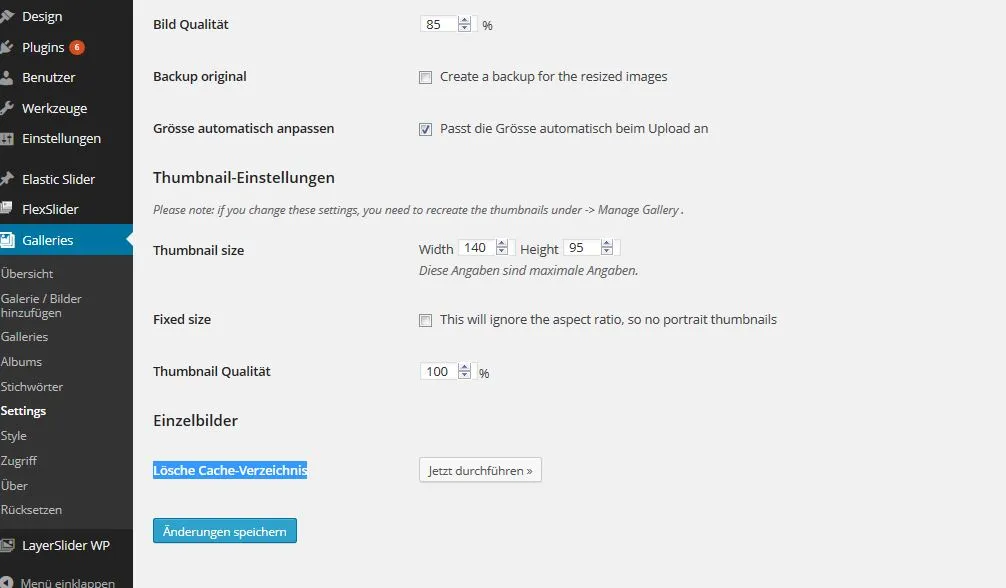Increase Bild Qualität with up arrow
The height and width of the screenshot is (588, 1006).
(465, 21)
